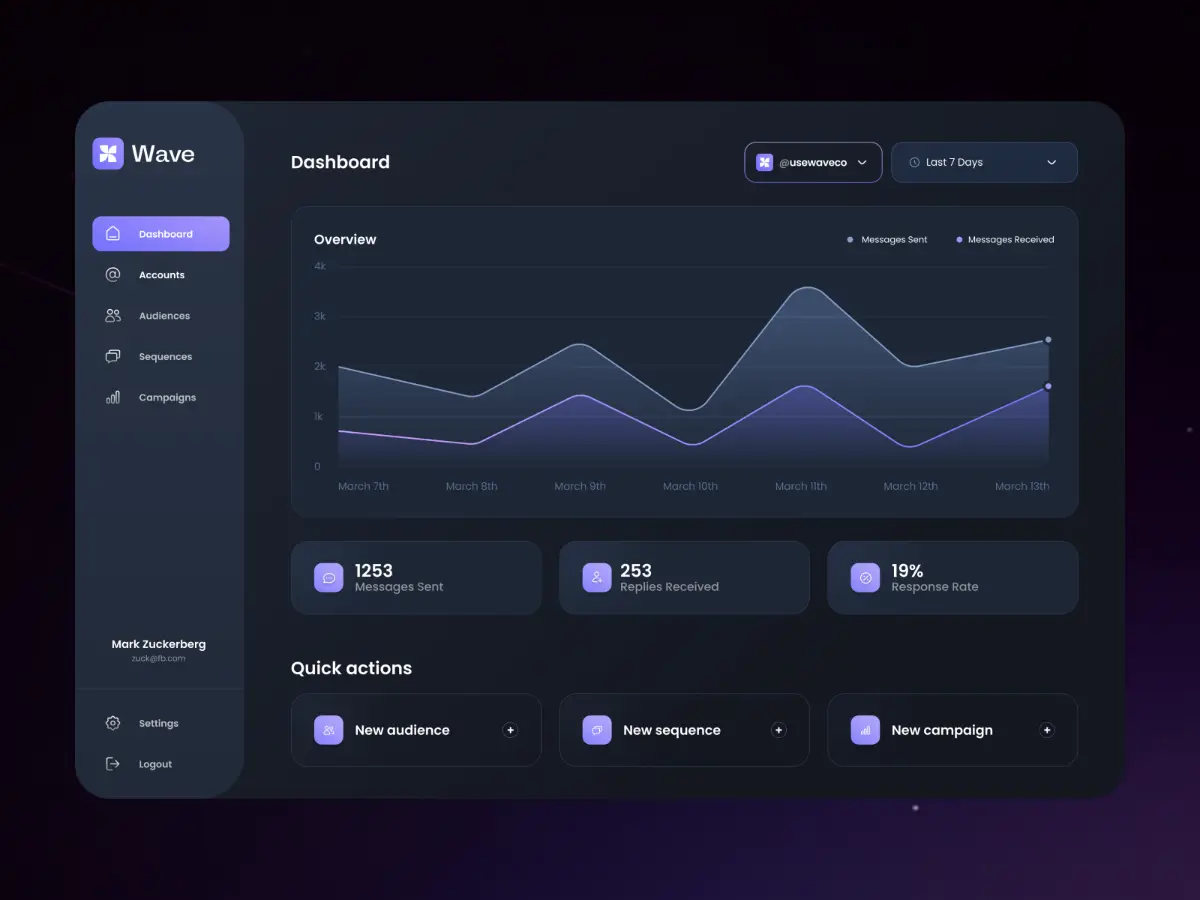Click the March 13th Messages Sent data point
The image size is (1200, 900).
click(x=1048, y=340)
